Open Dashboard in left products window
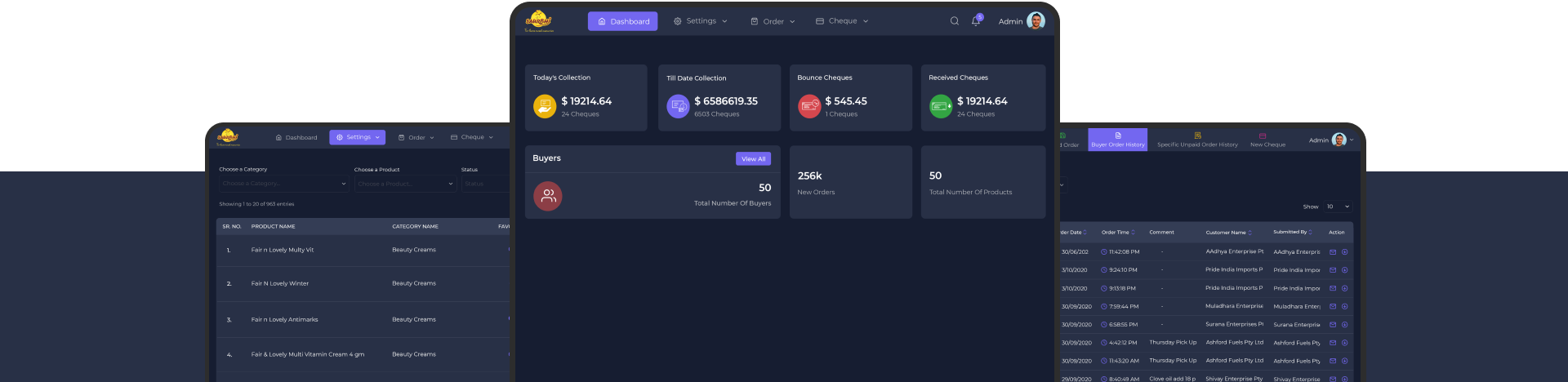This screenshot has height=382, width=1568. click(296, 137)
